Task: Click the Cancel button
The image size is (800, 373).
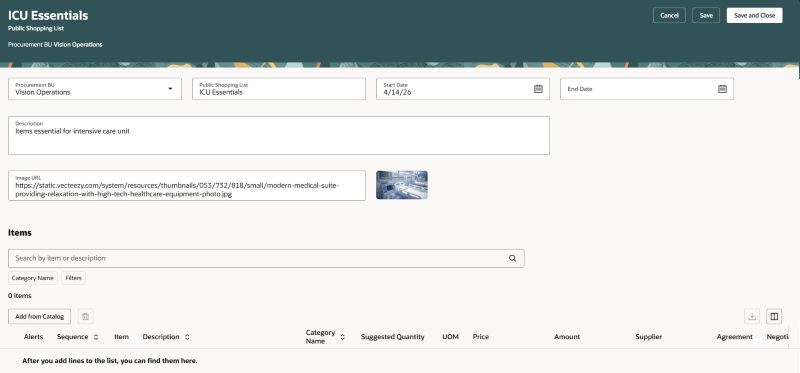Action: tap(669, 15)
